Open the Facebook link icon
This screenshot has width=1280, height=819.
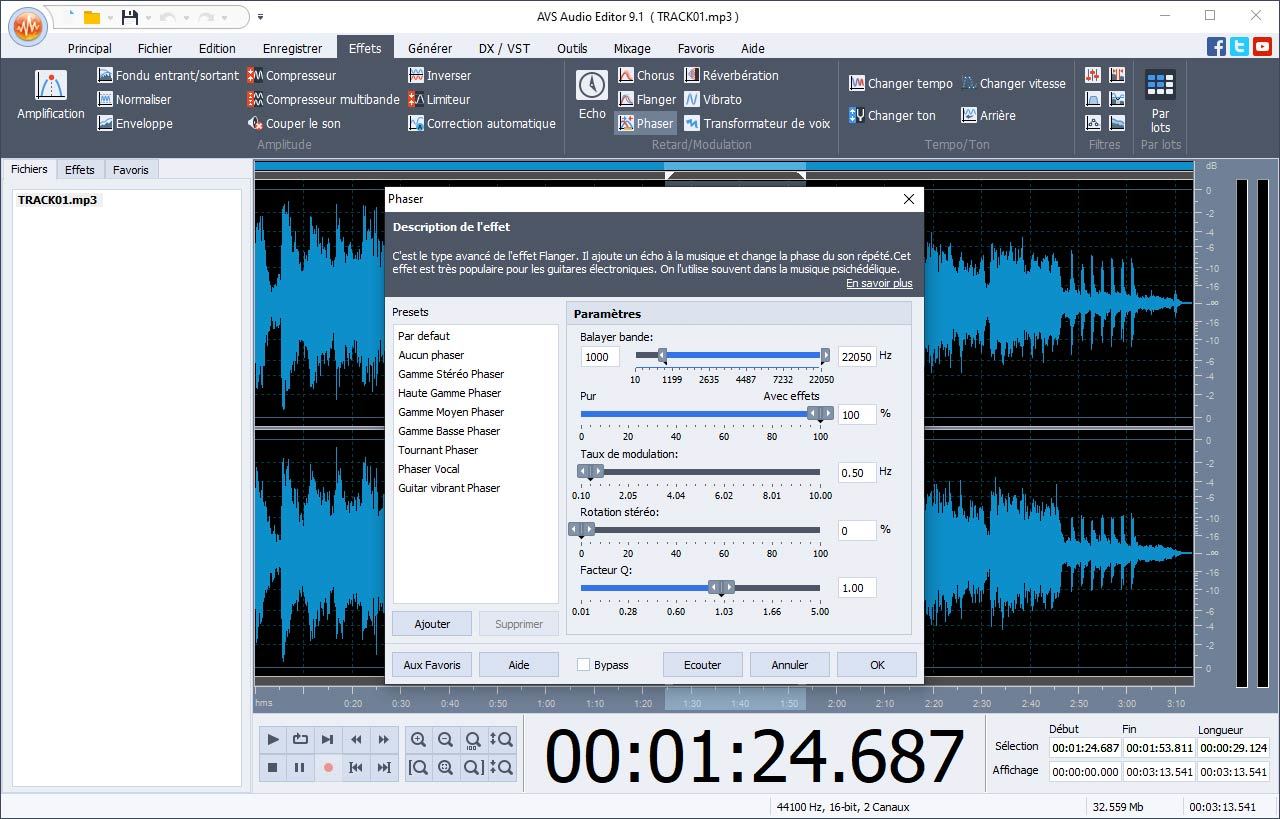tap(1217, 46)
